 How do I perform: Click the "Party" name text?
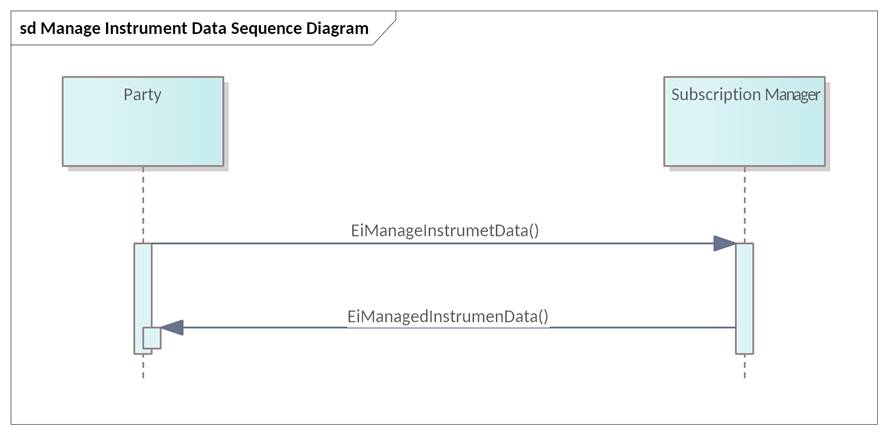142,95
